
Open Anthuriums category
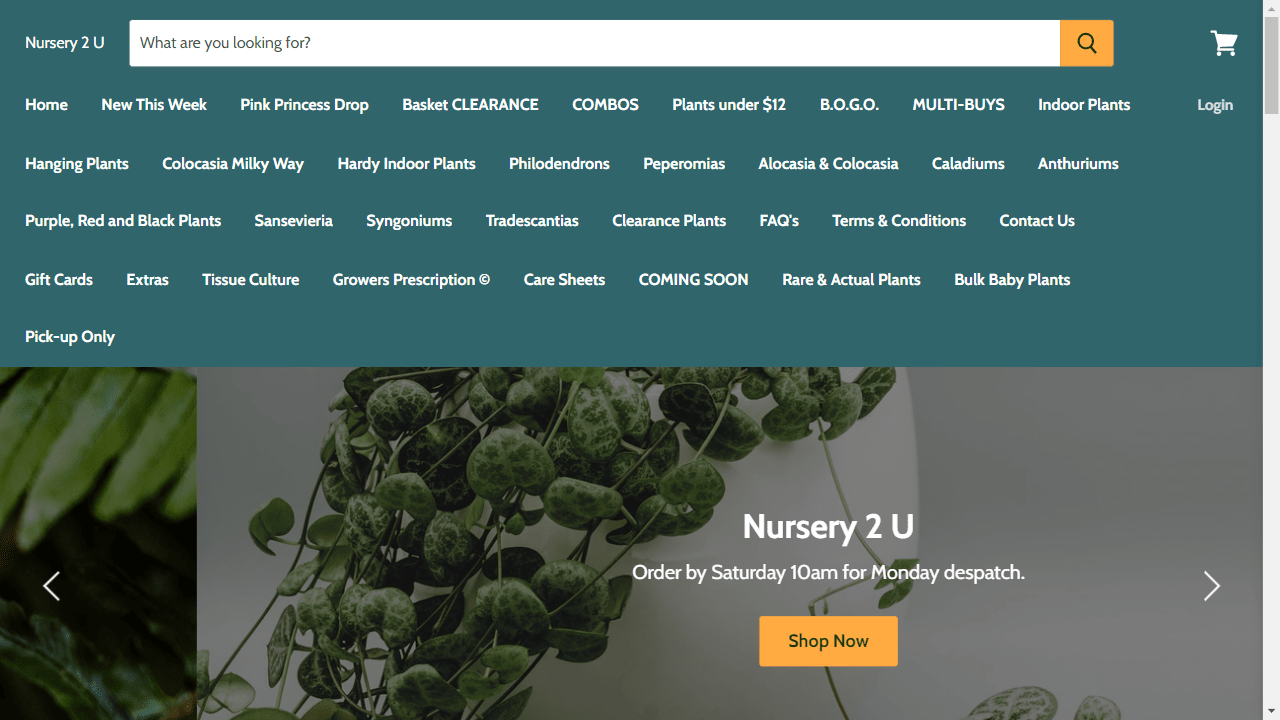point(1078,164)
